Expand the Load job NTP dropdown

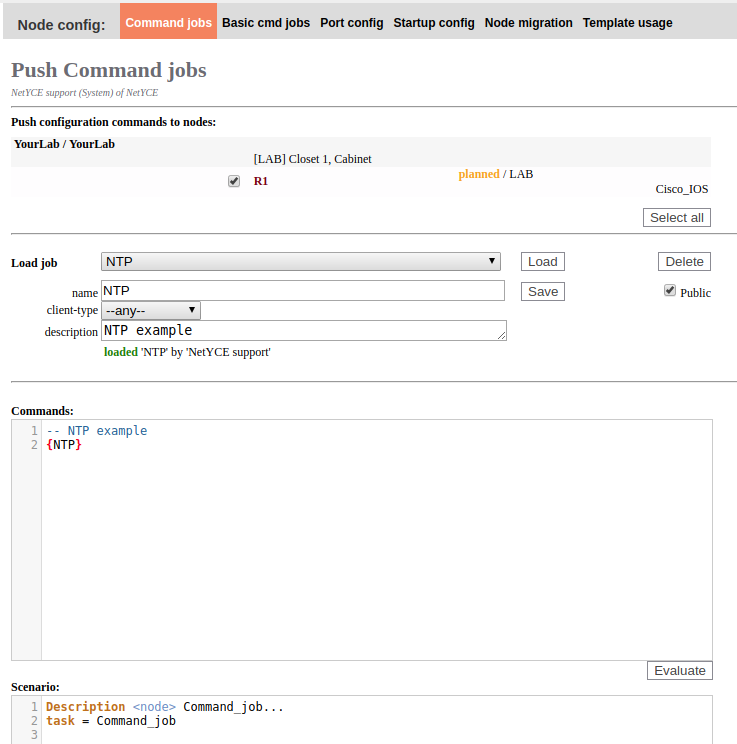pos(301,262)
